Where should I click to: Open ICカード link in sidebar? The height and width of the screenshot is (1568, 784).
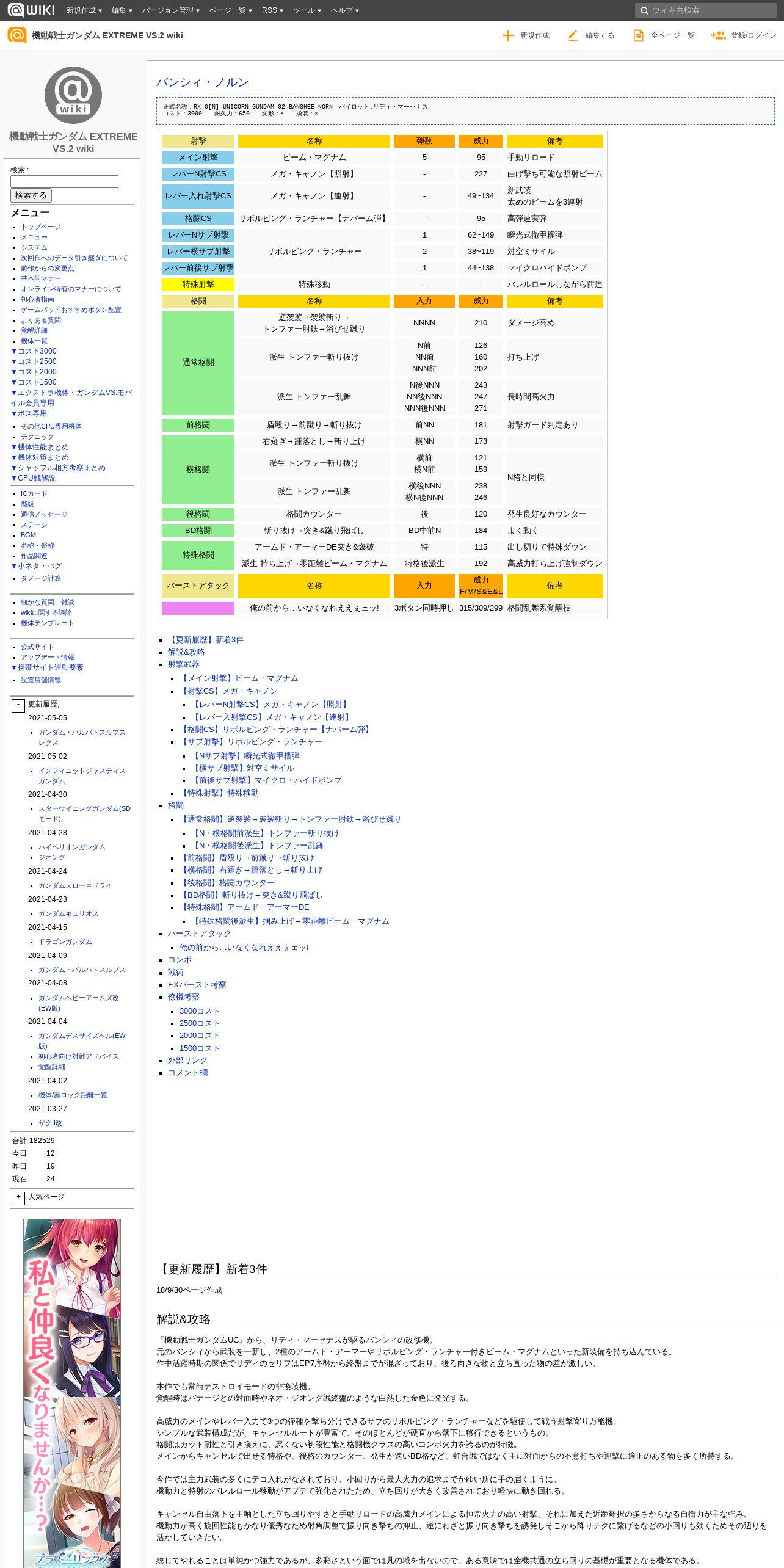coord(34,493)
